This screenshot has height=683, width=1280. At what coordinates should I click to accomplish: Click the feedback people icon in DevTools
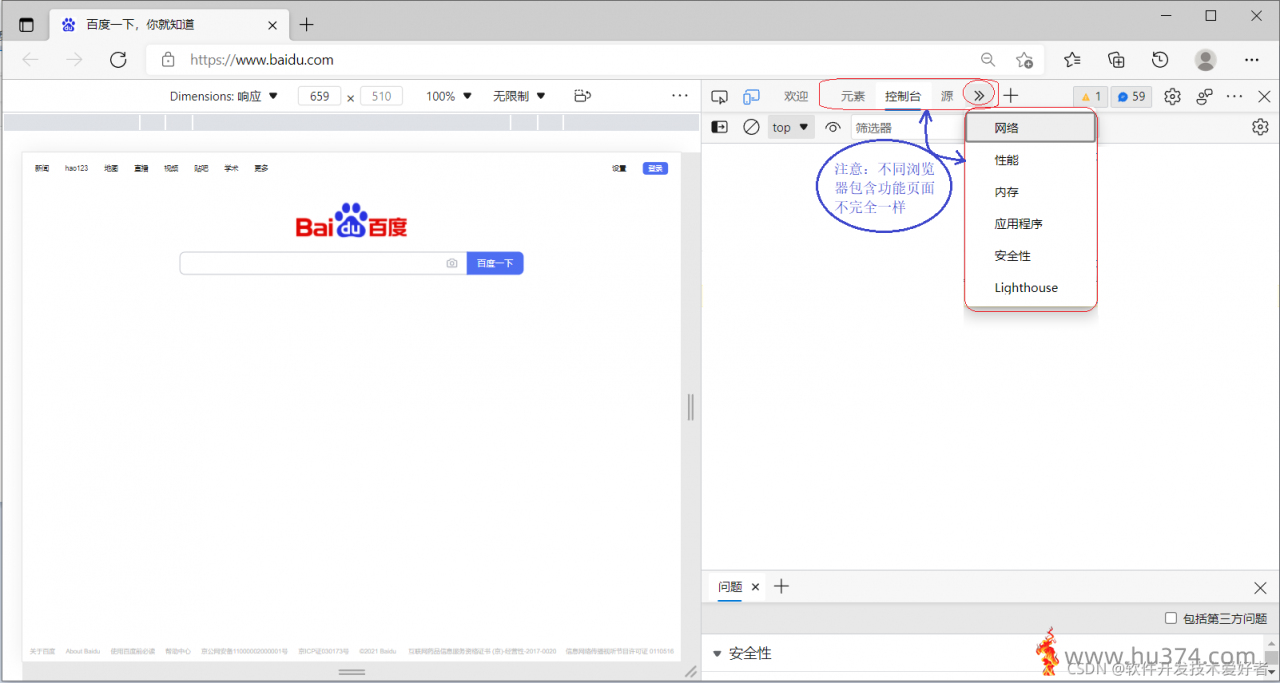[1205, 97]
